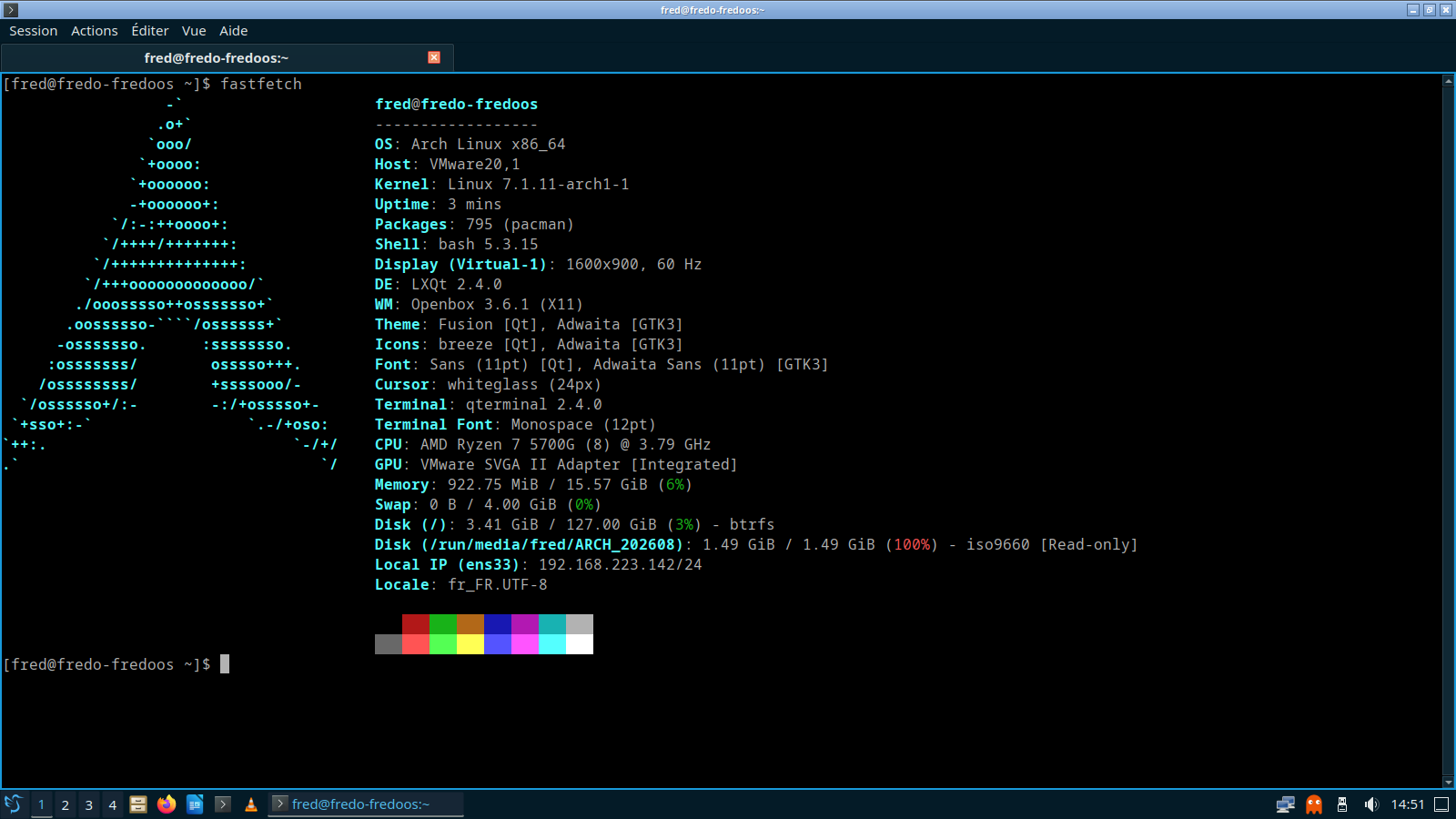1456x819 pixels.
Task: Click the 'CPU: AMD Ryzen 7 5700G' line
Action: pyautogui.click(x=542, y=444)
